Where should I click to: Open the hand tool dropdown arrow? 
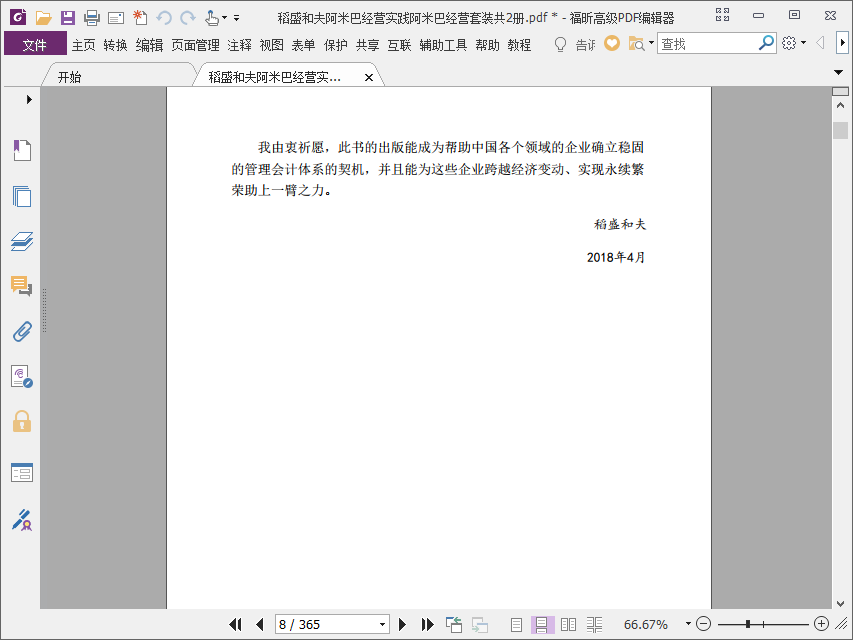(224, 18)
